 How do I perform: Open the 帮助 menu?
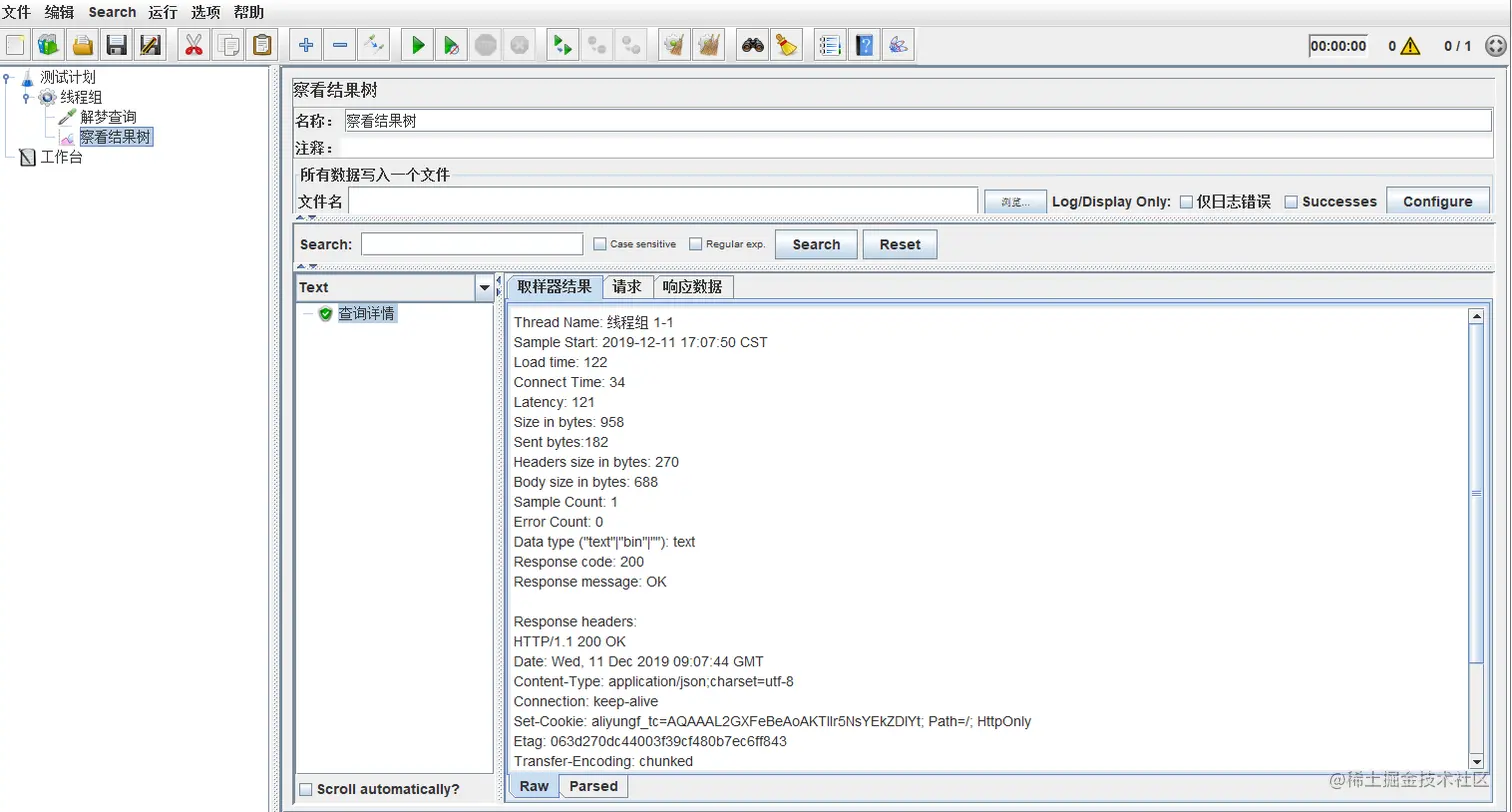tap(249, 12)
